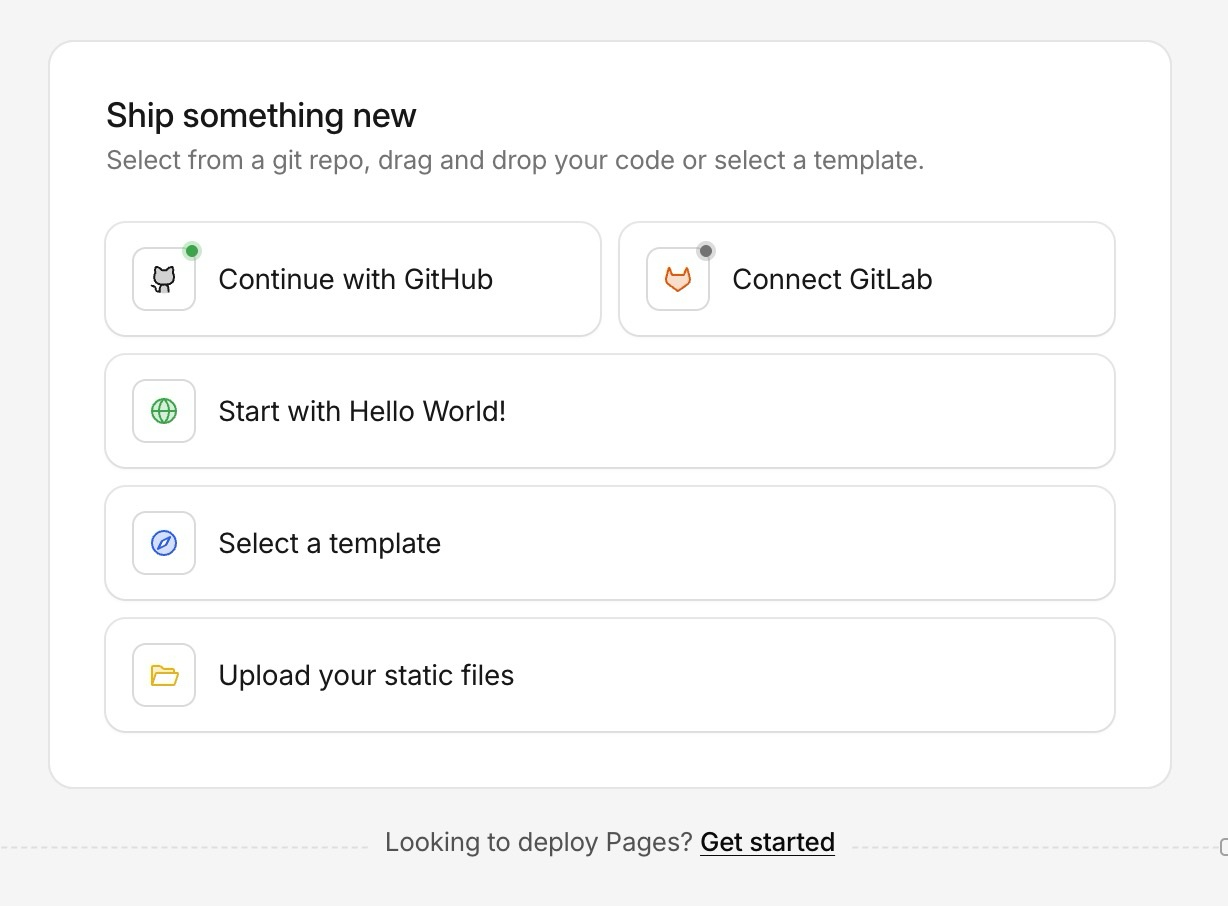Click the yellow open folder upload icon
The width and height of the screenshot is (1228, 906).
tap(163, 675)
